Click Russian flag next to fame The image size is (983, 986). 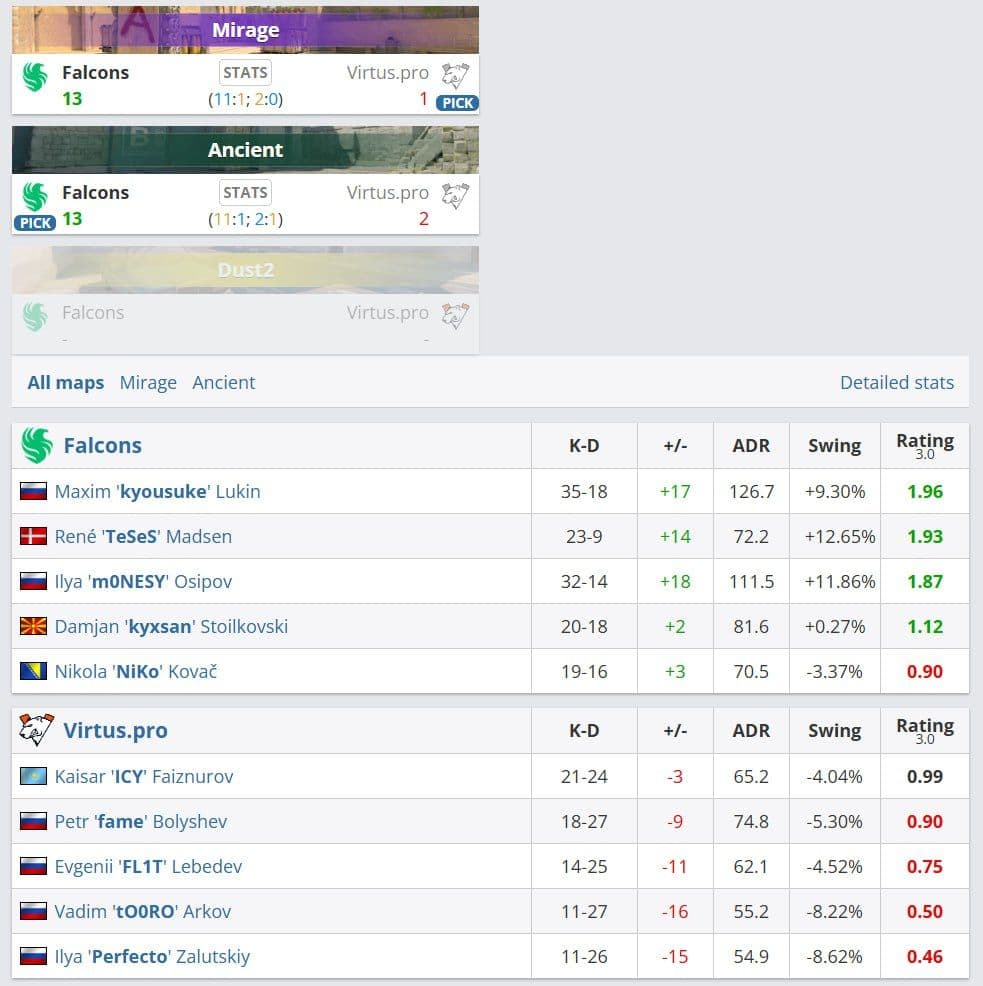click(x=33, y=821)
